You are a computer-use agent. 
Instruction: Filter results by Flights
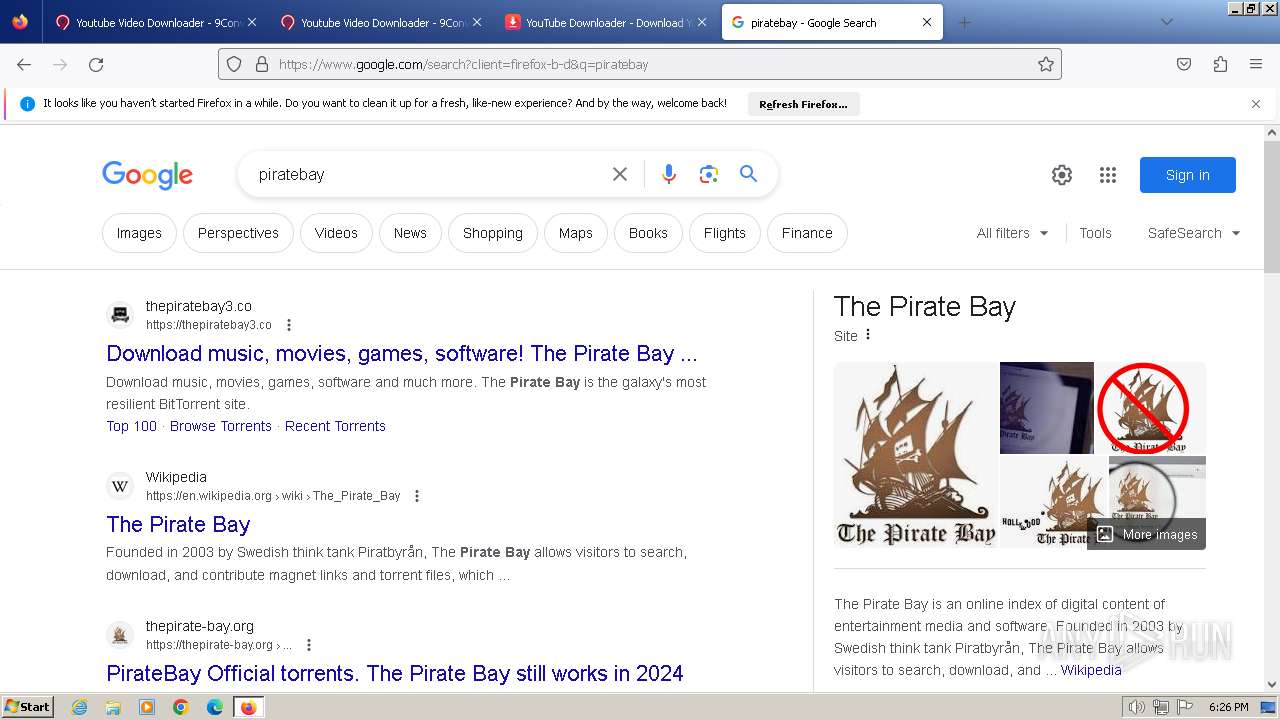(725, 233)
